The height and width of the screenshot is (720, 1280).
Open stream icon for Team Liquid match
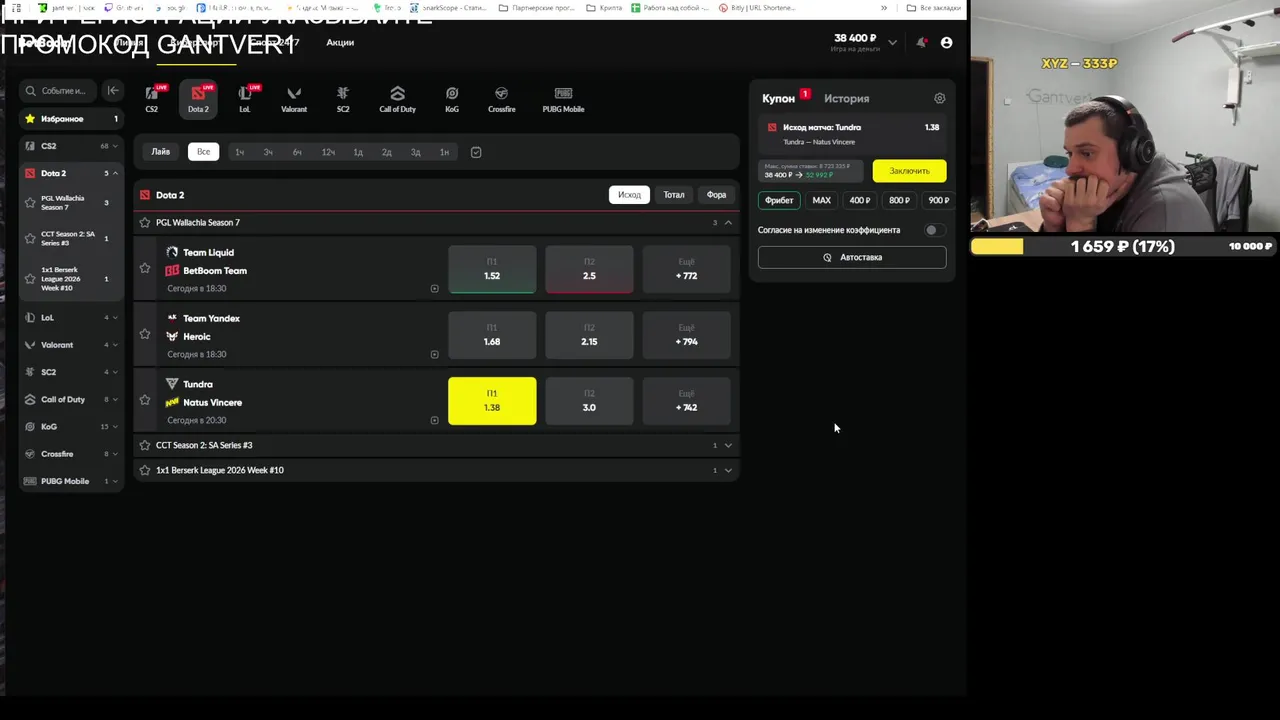point(434,288)
